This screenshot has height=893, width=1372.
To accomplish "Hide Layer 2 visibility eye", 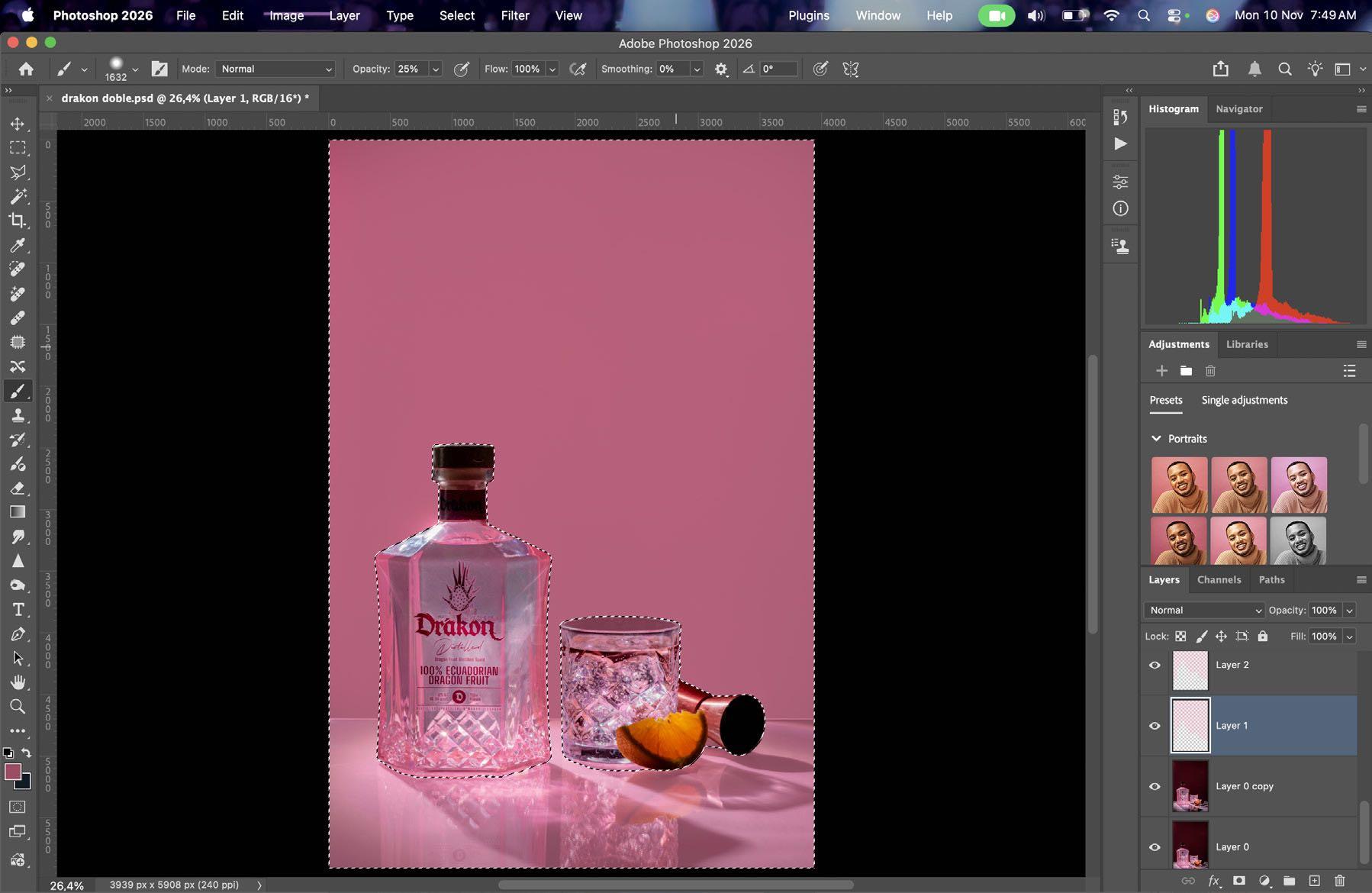I will point(1155,665).
